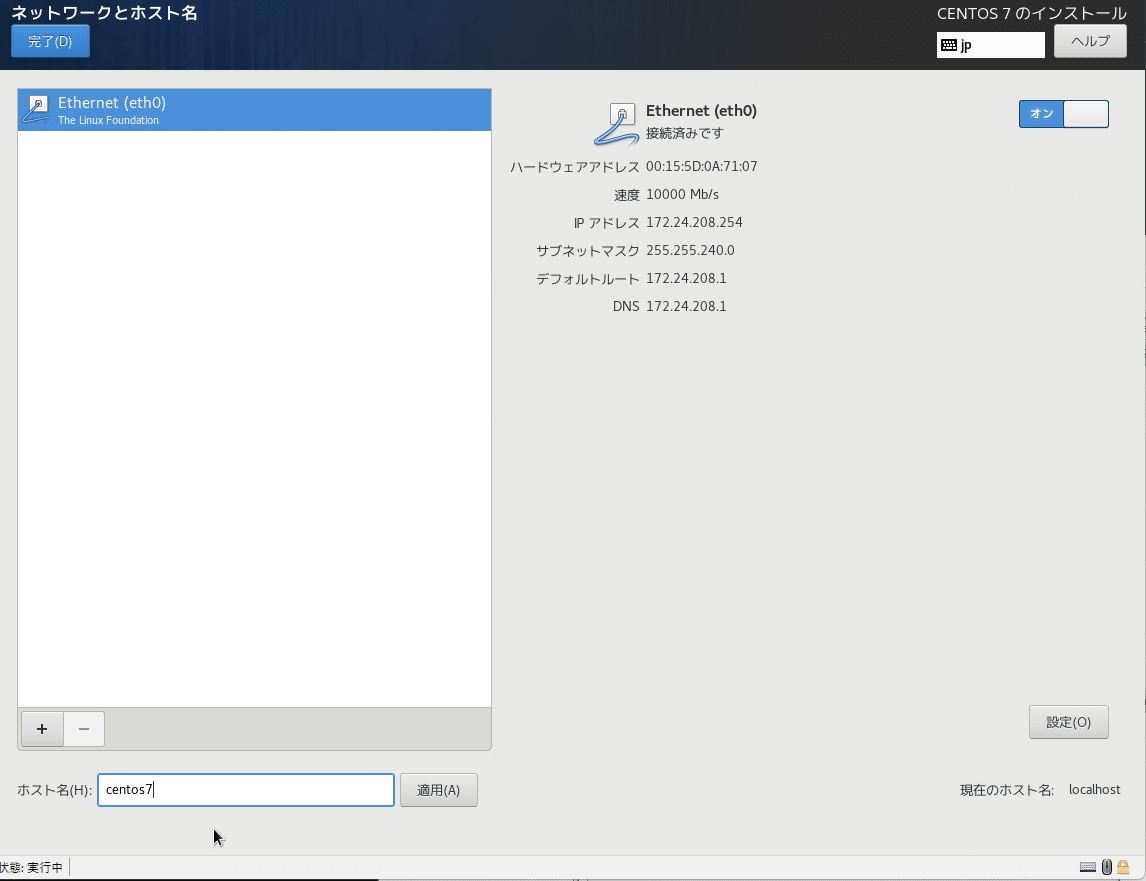Click inside the ホスト名 input showing centos7
This screenshot has height=881, width=1146.
(245, 789)
